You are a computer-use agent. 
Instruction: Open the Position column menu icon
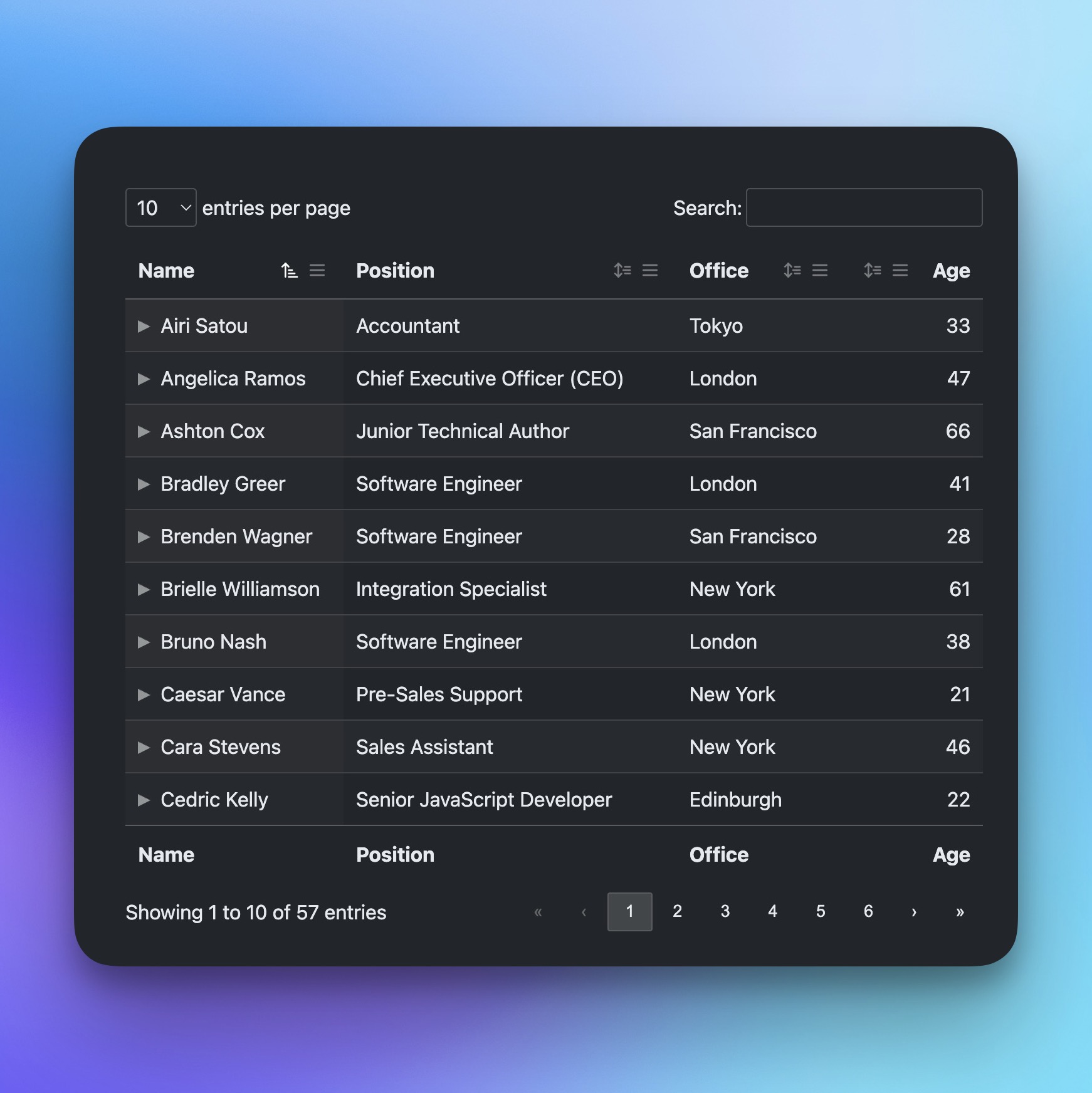[x=650, y=270]
